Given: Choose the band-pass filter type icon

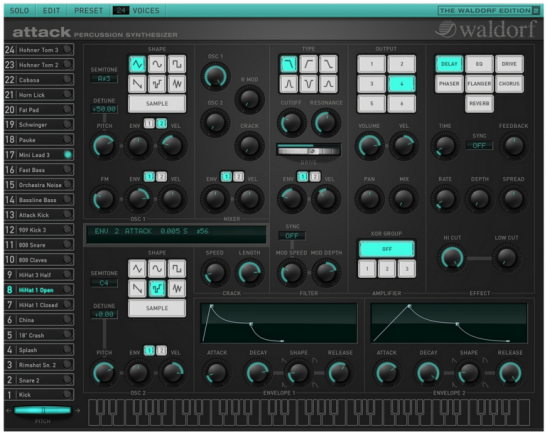Looking at the screenshot, I should [289, 84].
